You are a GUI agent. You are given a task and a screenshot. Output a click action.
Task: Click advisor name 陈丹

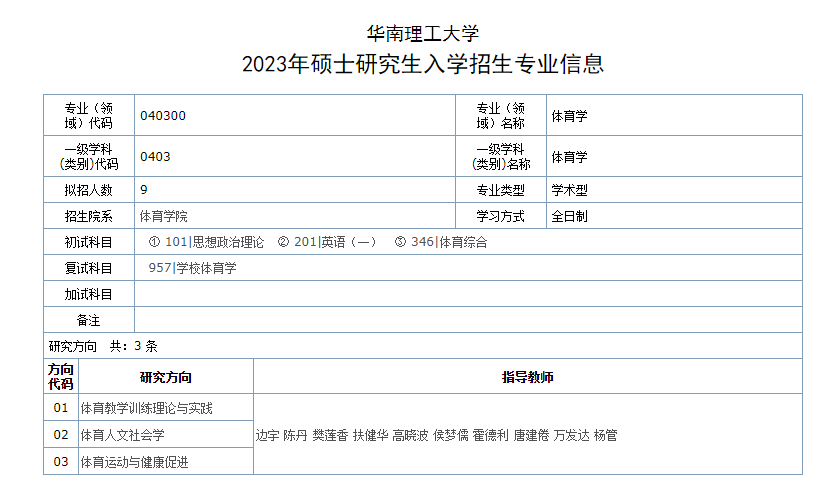295,435
